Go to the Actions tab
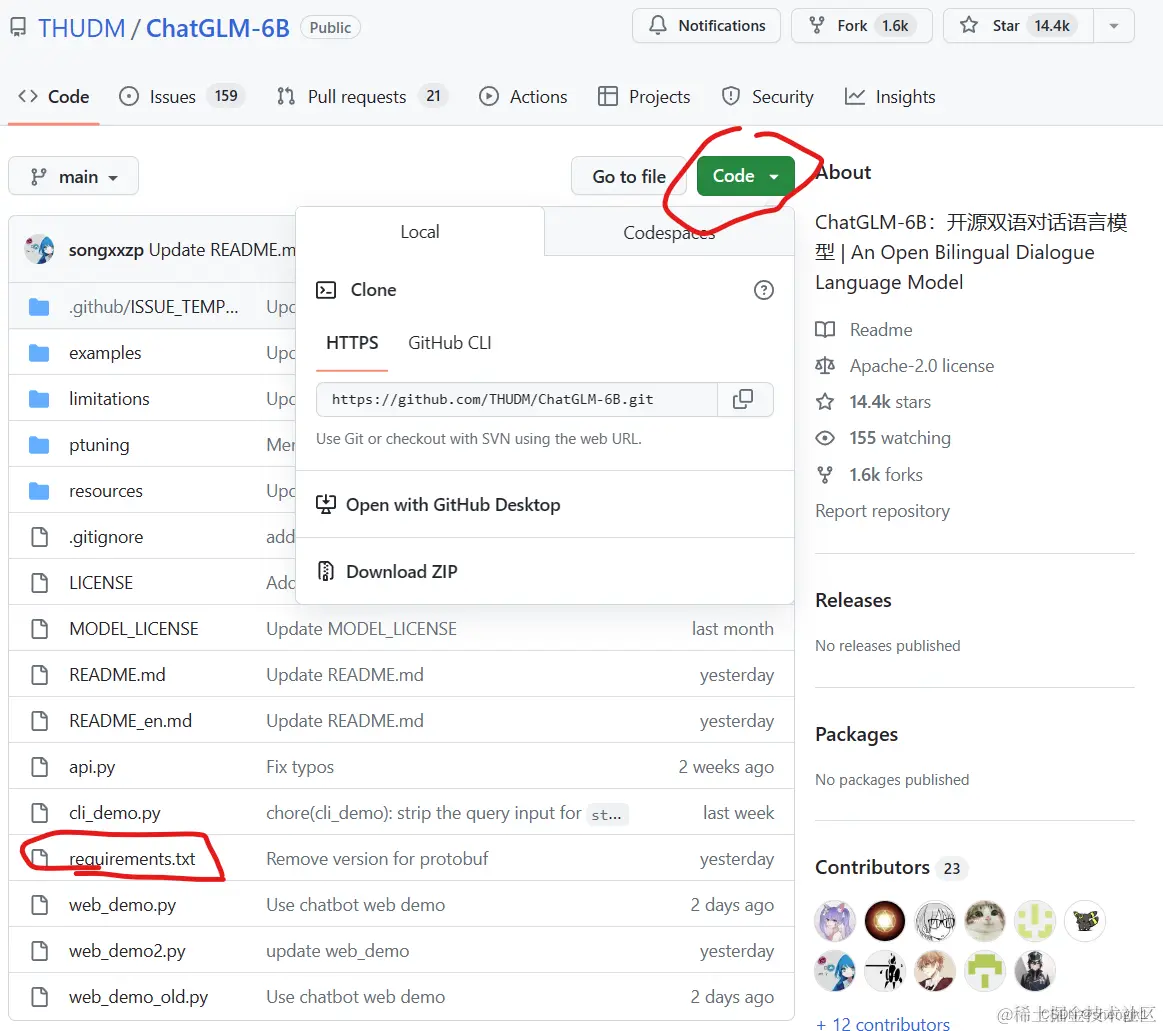Viewport: 1163px width, 1031px height. pyautogui.click(x=524, y=97)
